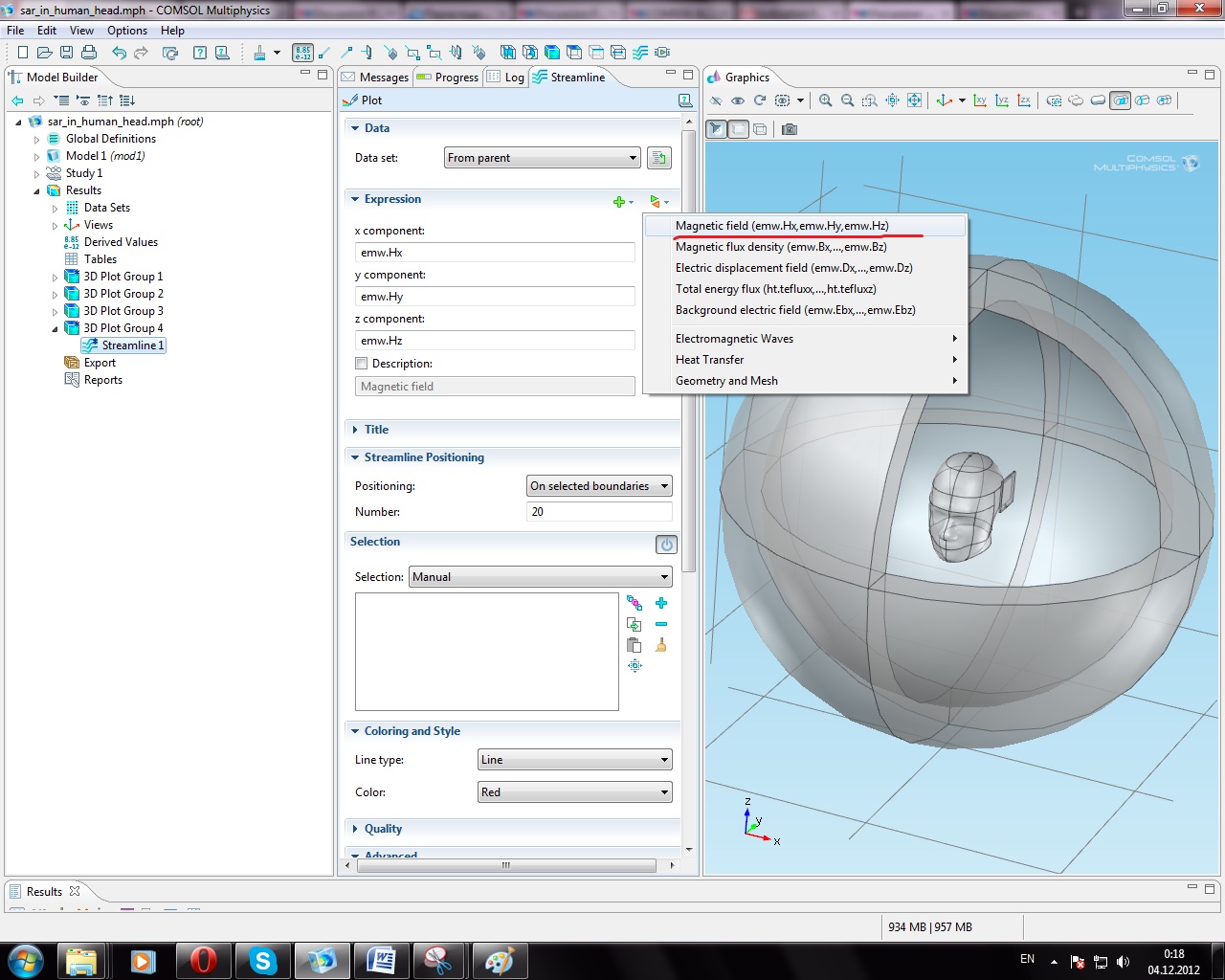Click the Evaluate 8.85e-12 numeric icon
The image size is (1225, 980).
(x=302, y=53)
